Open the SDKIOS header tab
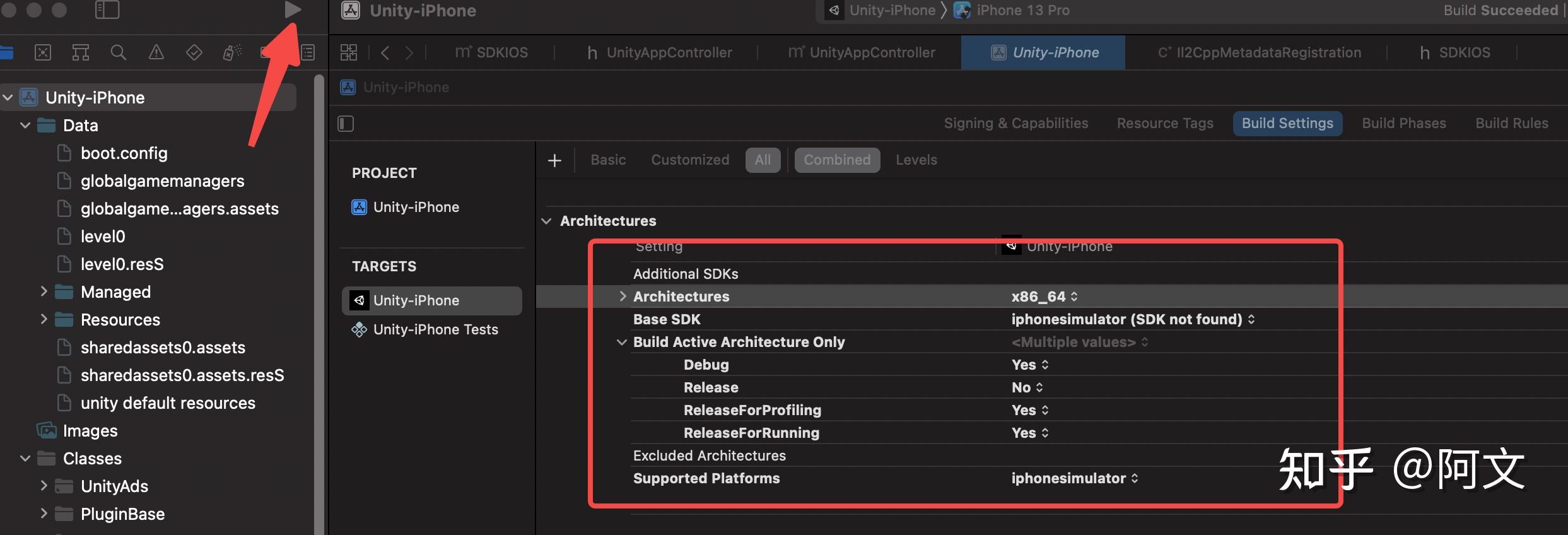This screenshot has height=535, width=1568. pyautogui.click(x=1455, y=52)
